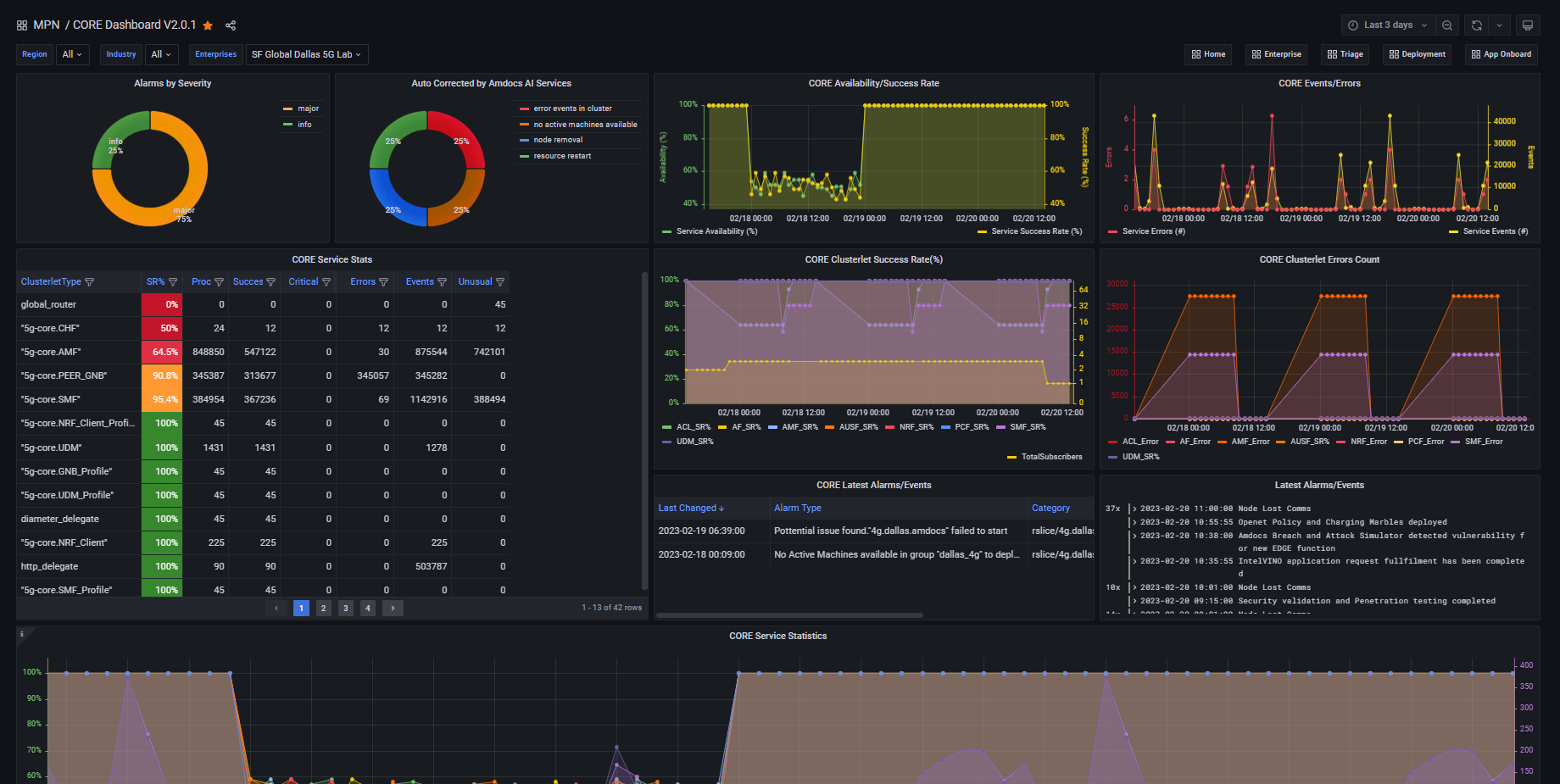The width and height of the screenshot is (1560, 784).
Task: Open the Region variable dropdown
Action: pyautogui.click(x=73, y=54)
